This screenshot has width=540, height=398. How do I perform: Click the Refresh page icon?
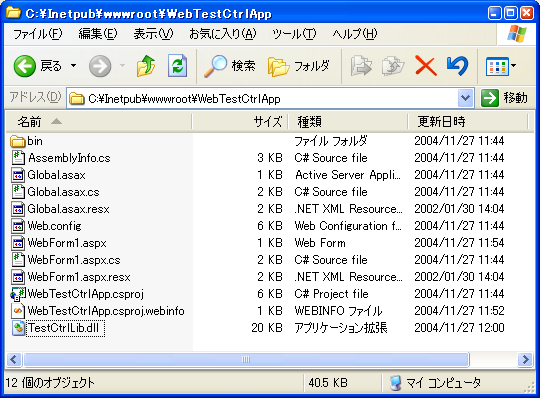177,65
